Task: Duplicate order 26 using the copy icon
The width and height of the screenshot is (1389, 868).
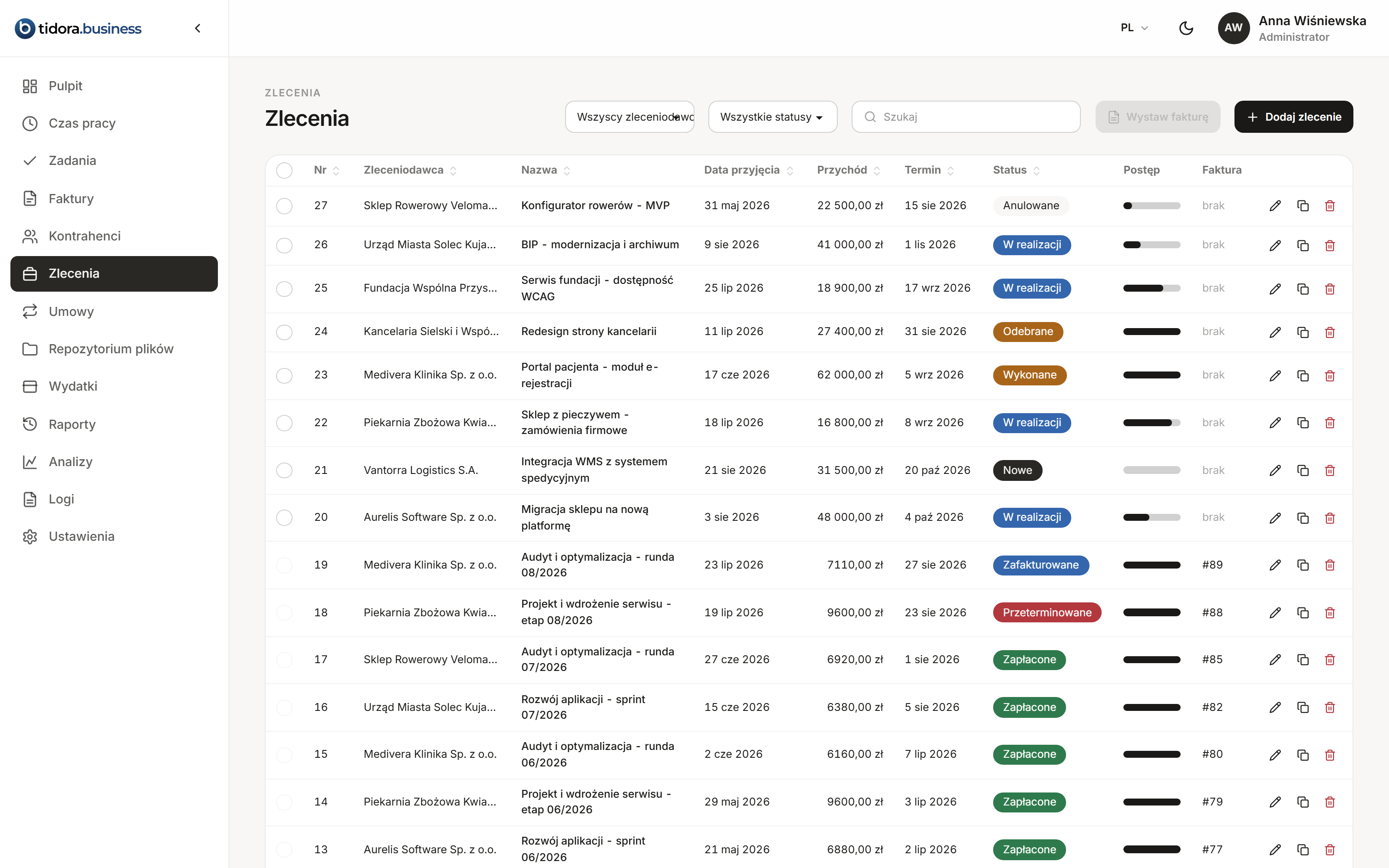Action: click(x=1302, y=245)
